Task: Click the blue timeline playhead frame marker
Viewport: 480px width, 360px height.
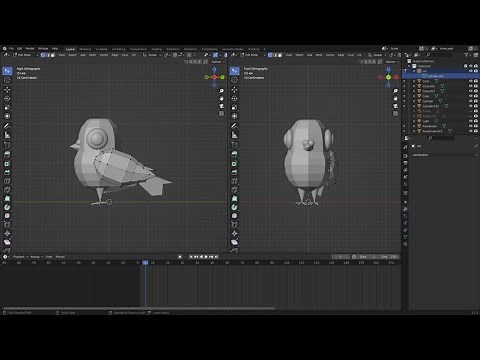Action: (145, 263)
